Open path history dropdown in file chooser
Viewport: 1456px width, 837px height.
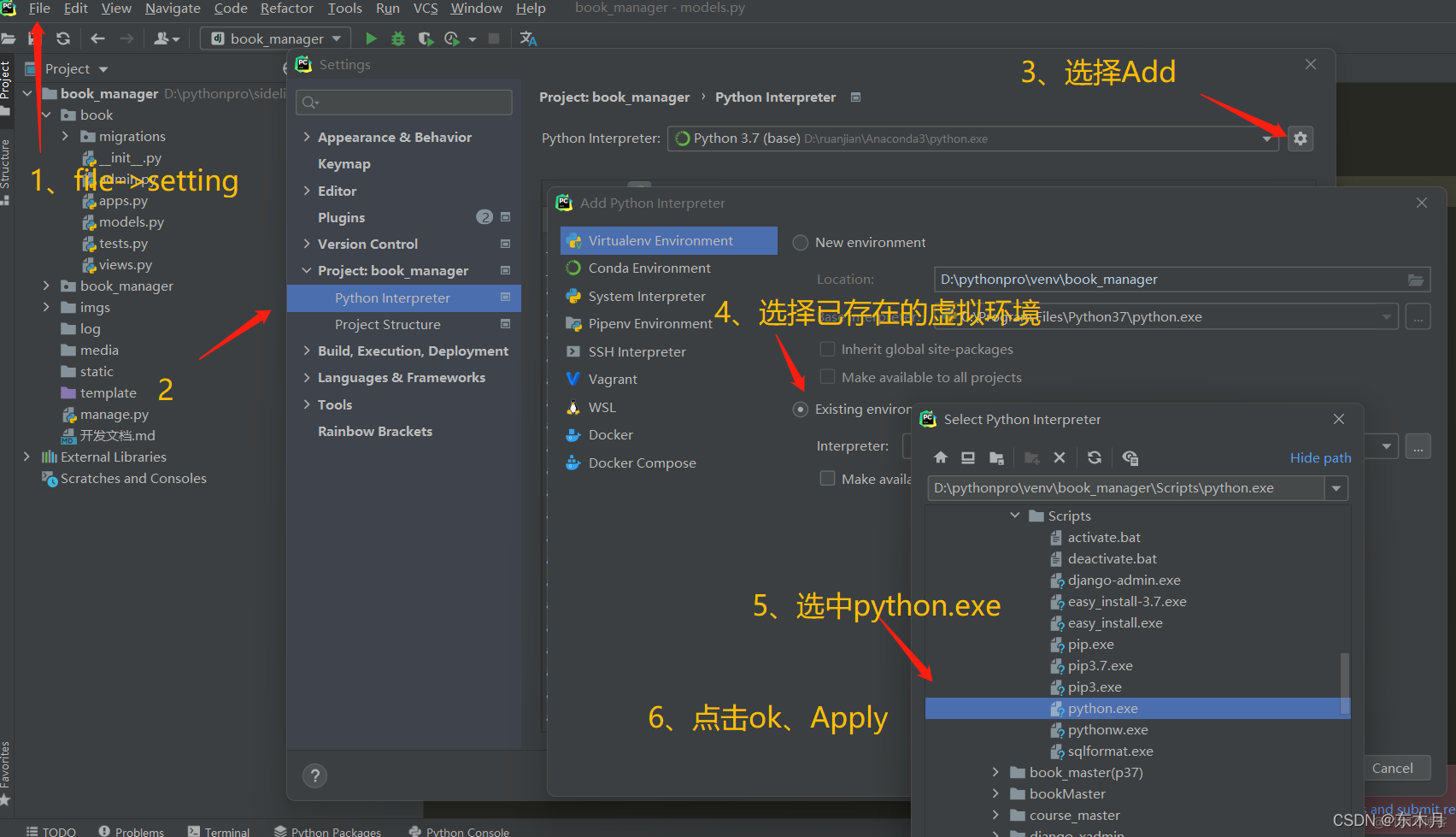tap(1336, 488)
